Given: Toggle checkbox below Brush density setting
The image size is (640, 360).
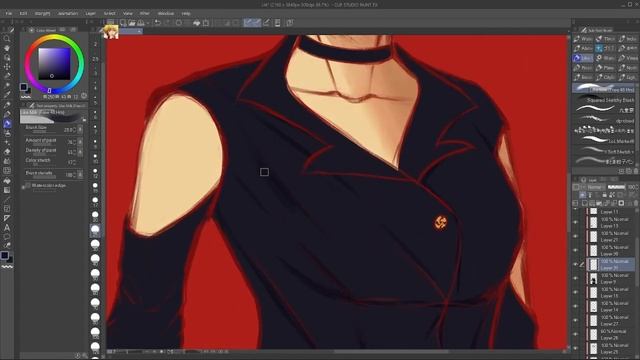Looking at the screenshot, I should tap(27, 186).
